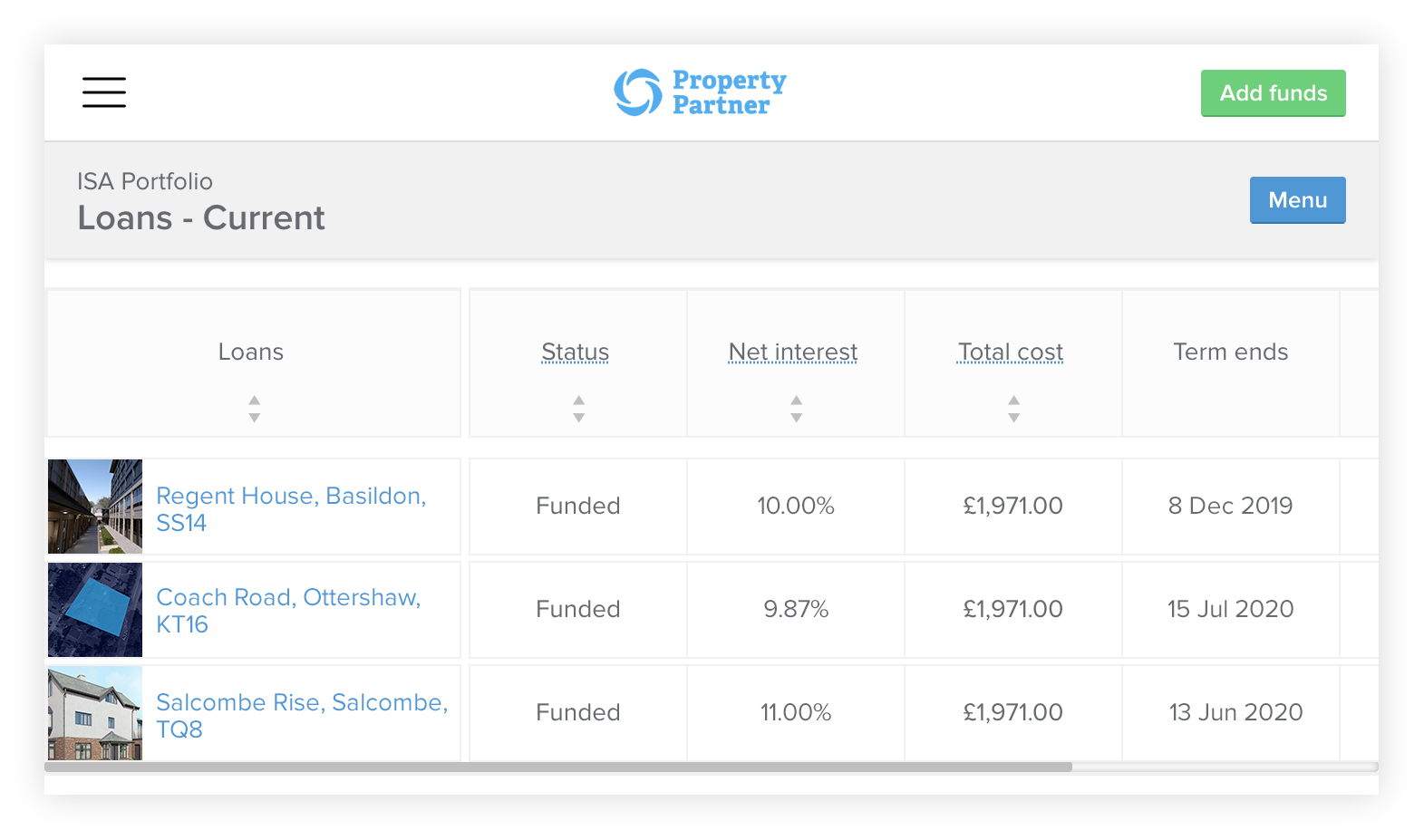The image size is (1424, 840).
Task: Sort by the Net interest column arrows
Action: (796, 409)
